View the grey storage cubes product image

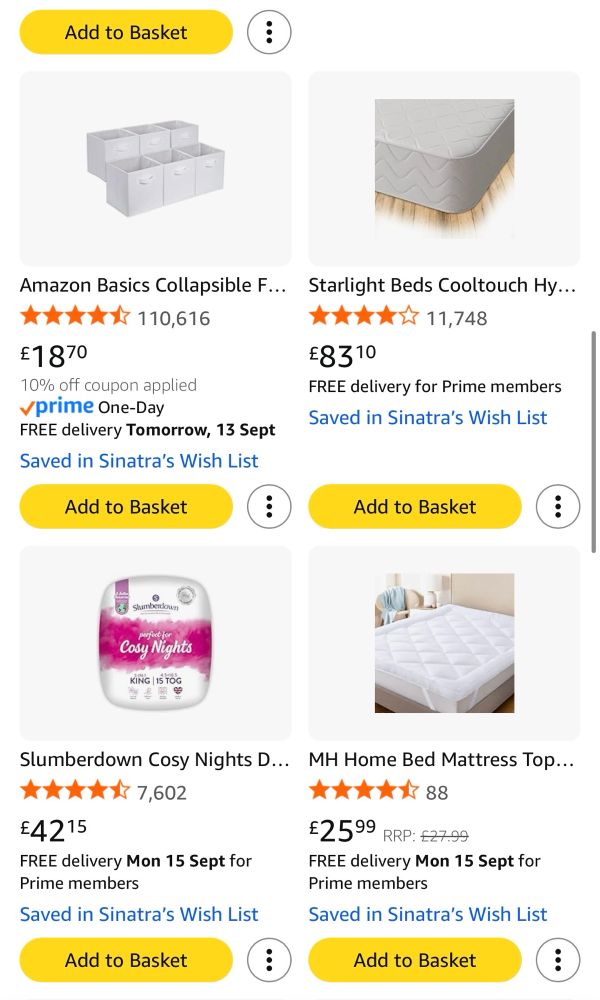155,168
